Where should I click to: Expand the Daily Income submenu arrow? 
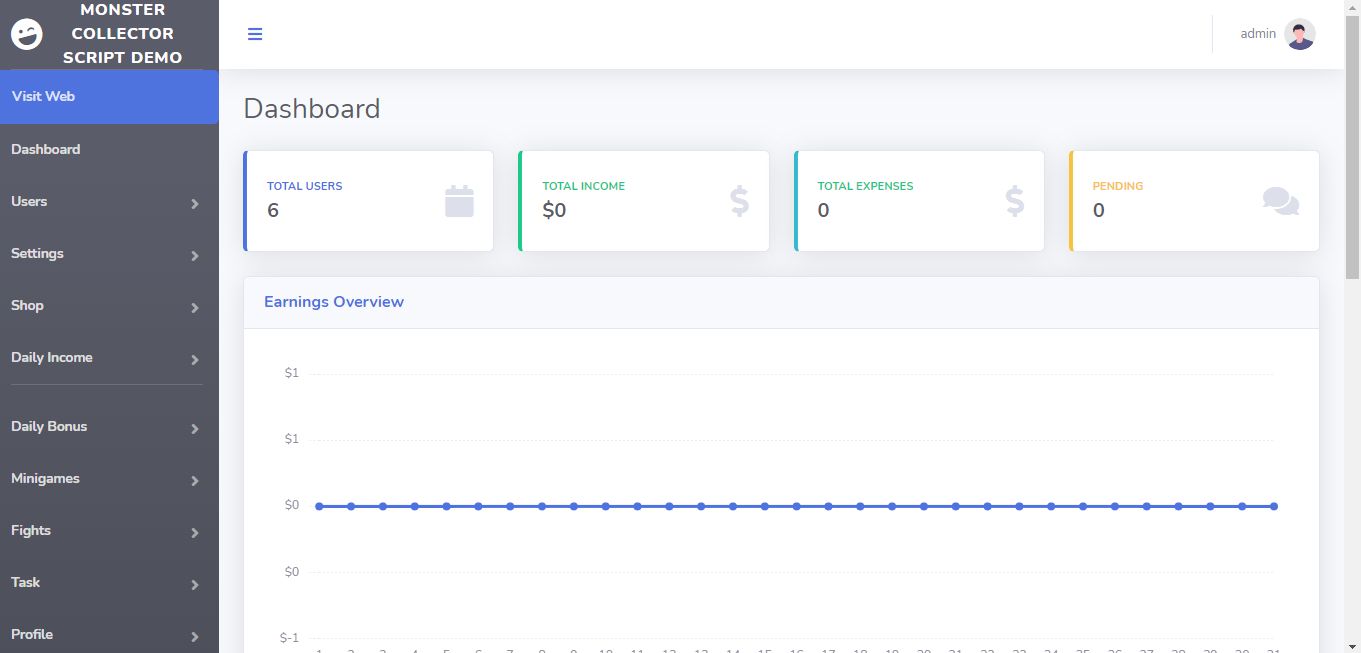click(x=195, y=360)
